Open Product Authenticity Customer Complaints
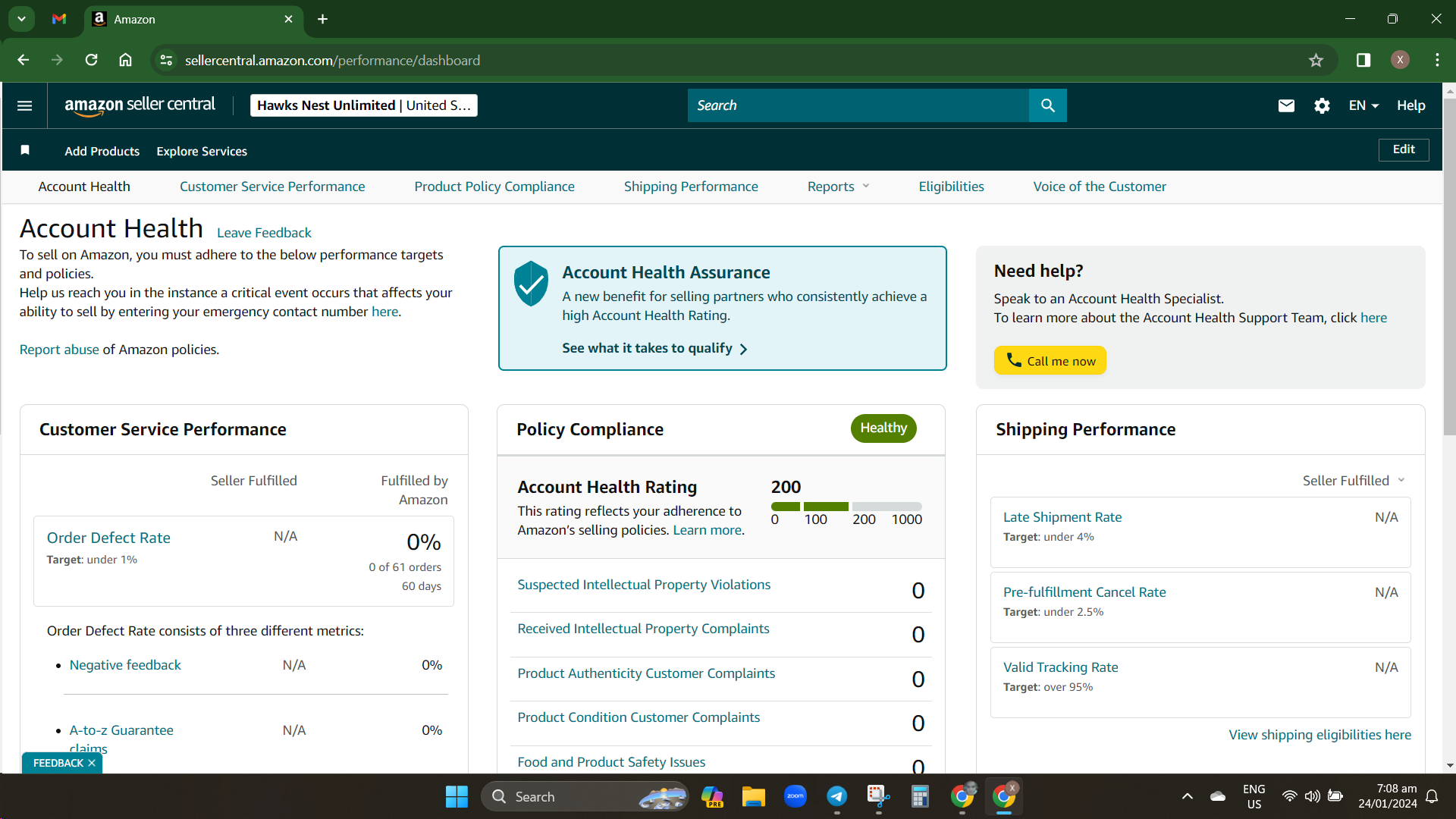1456x819 pixels. pyautogui.click(x=646, y=673)
